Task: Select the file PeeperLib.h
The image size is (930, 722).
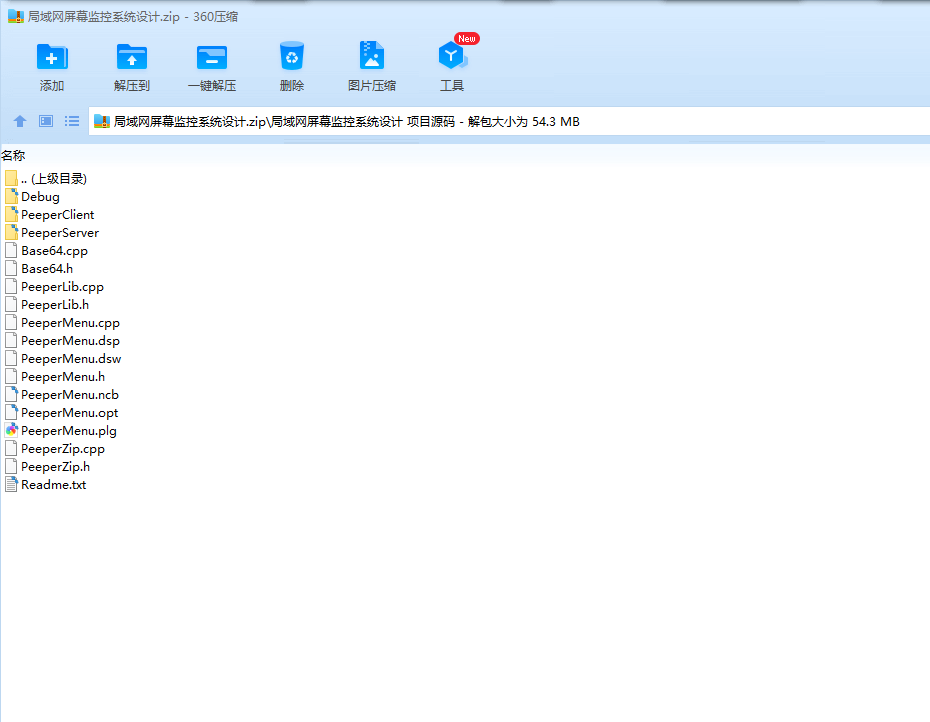Action: tap(47, 304)
